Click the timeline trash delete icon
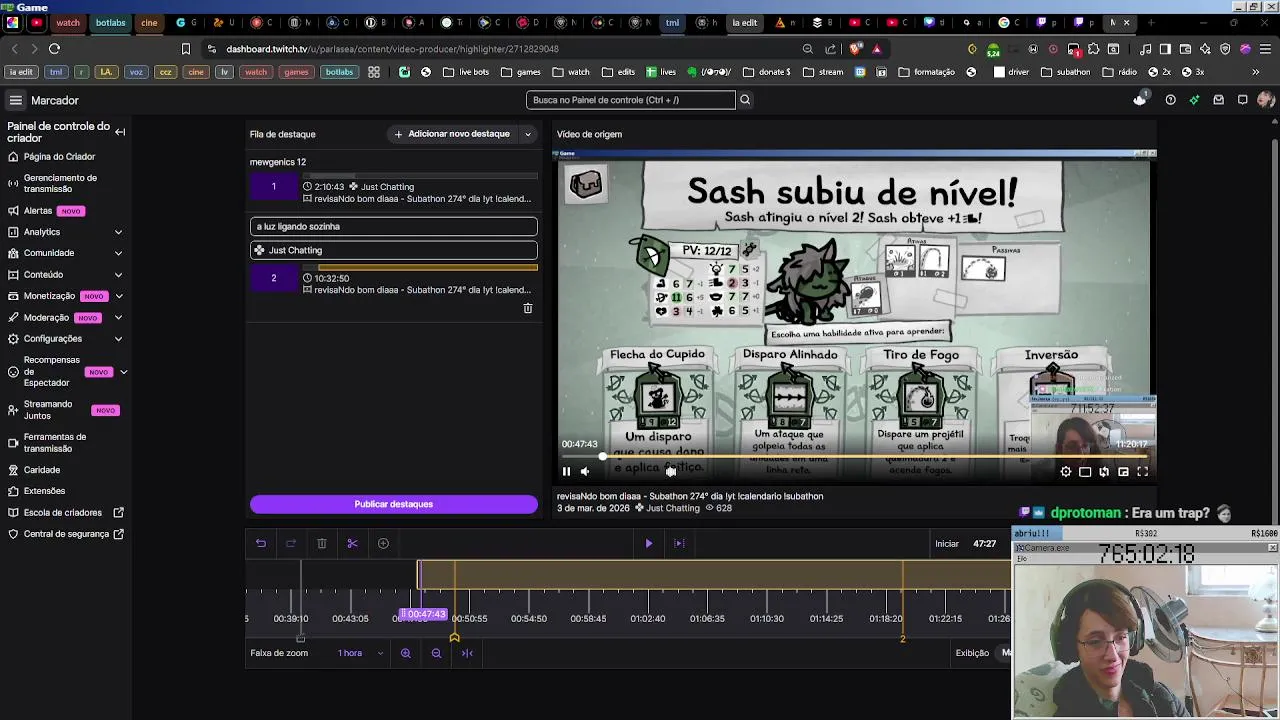This screenshot has height=720, width=1280. coord(322,543)
